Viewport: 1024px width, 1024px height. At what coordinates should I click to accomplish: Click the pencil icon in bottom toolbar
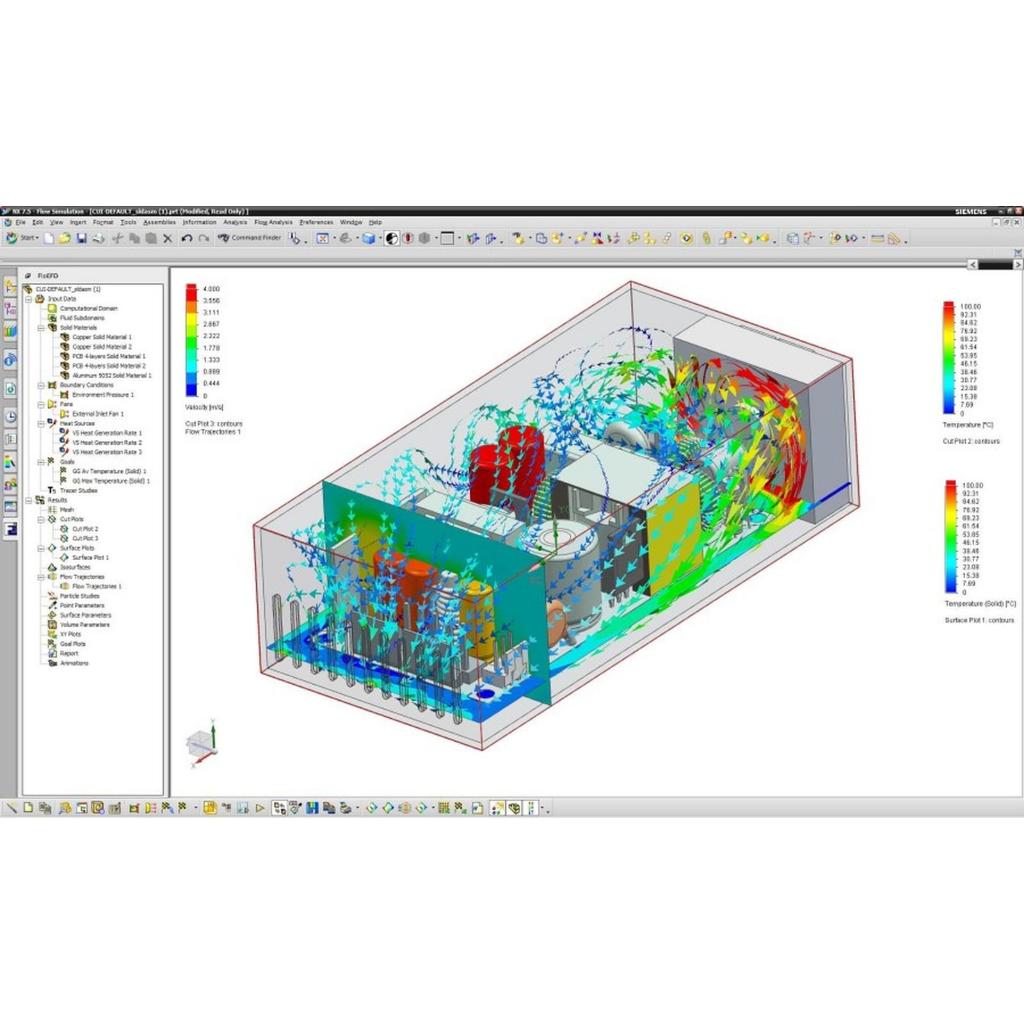11,808
